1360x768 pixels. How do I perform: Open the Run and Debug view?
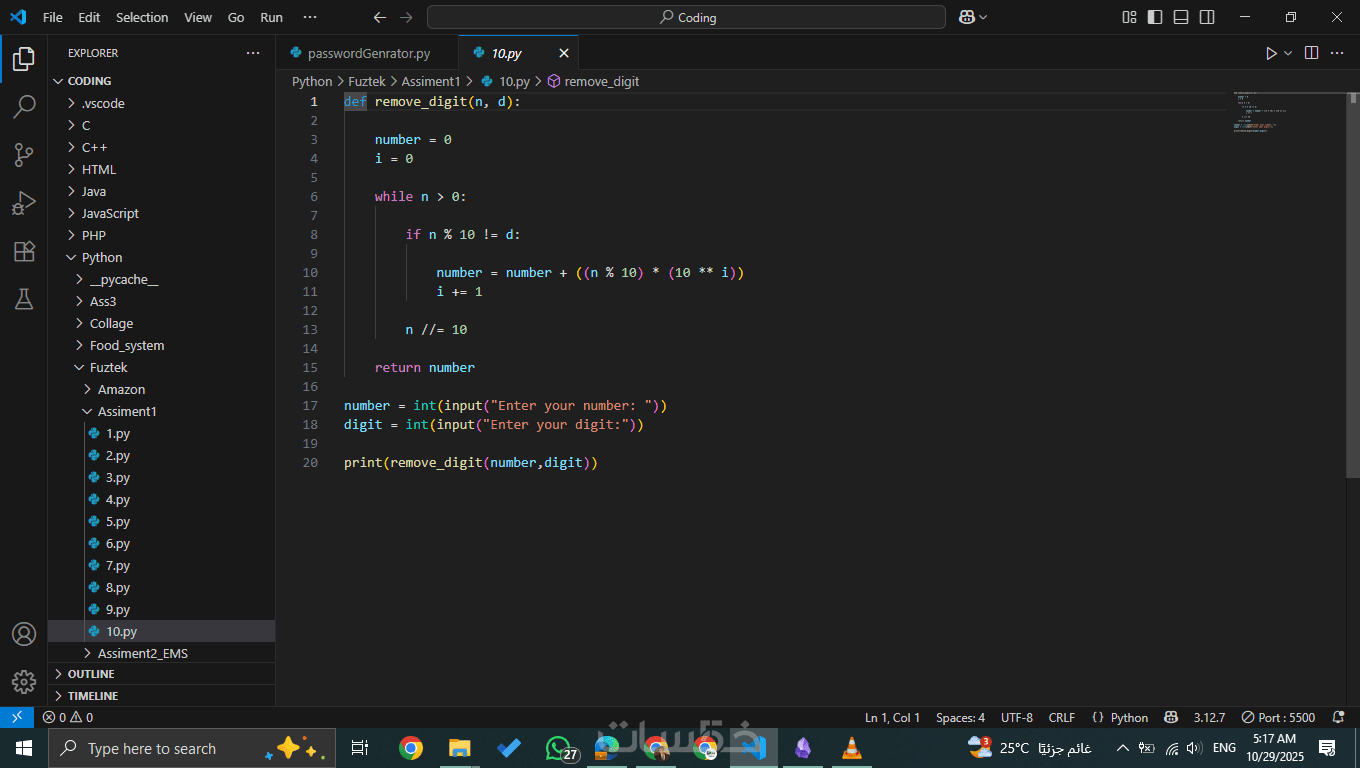(x=24, y=203)
